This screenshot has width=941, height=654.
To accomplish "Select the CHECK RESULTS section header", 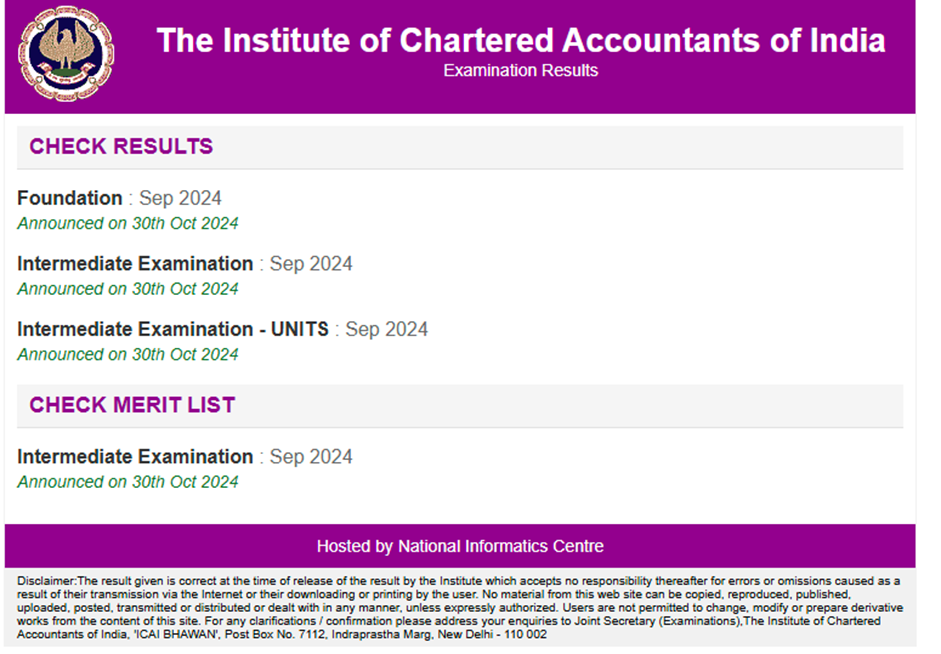I will [121, 147].
